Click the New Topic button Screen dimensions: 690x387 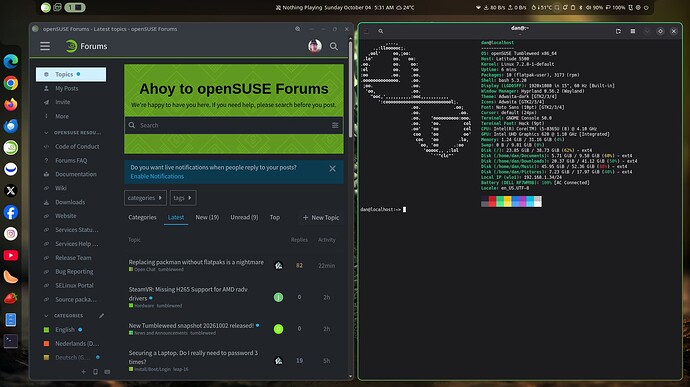[321, 217]
